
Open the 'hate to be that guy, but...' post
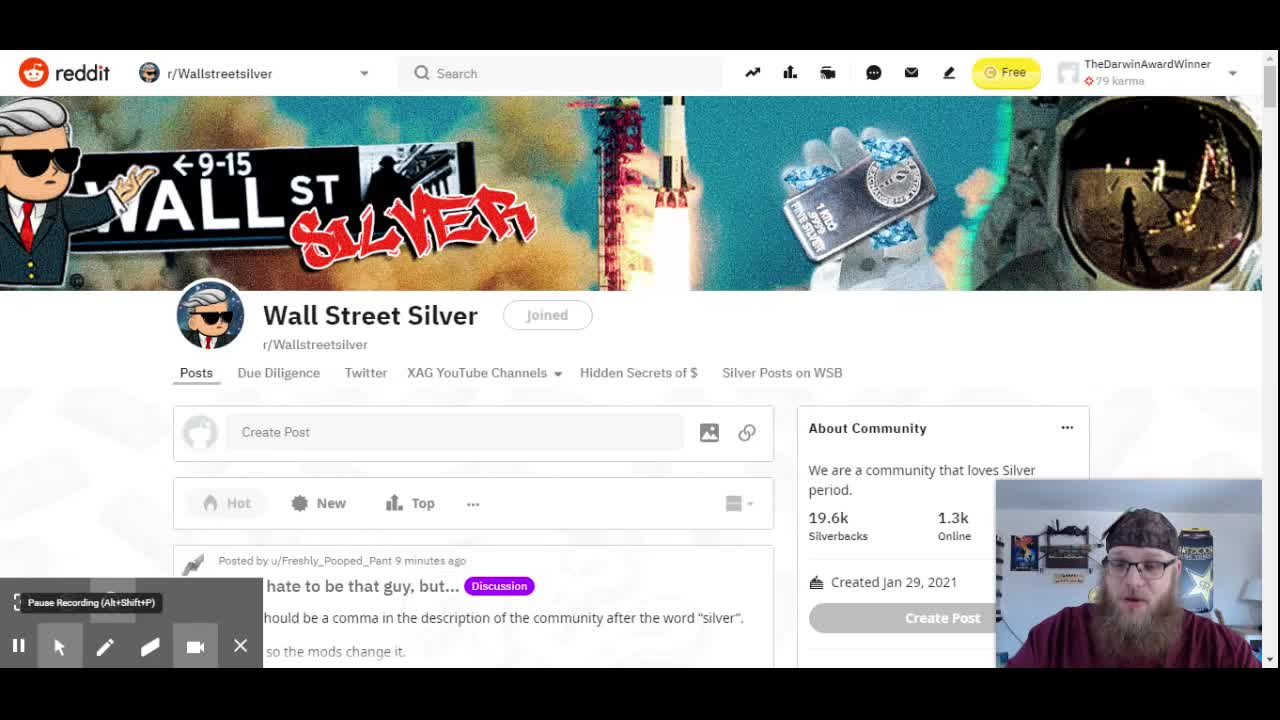coord(362,586)
